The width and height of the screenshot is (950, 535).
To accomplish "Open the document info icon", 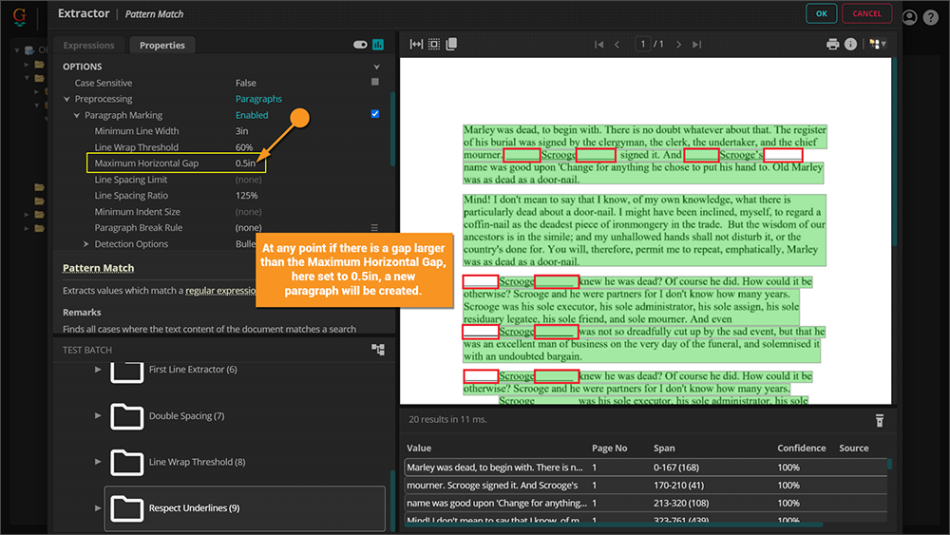I will pyautogui.click(x=851, y=44).
